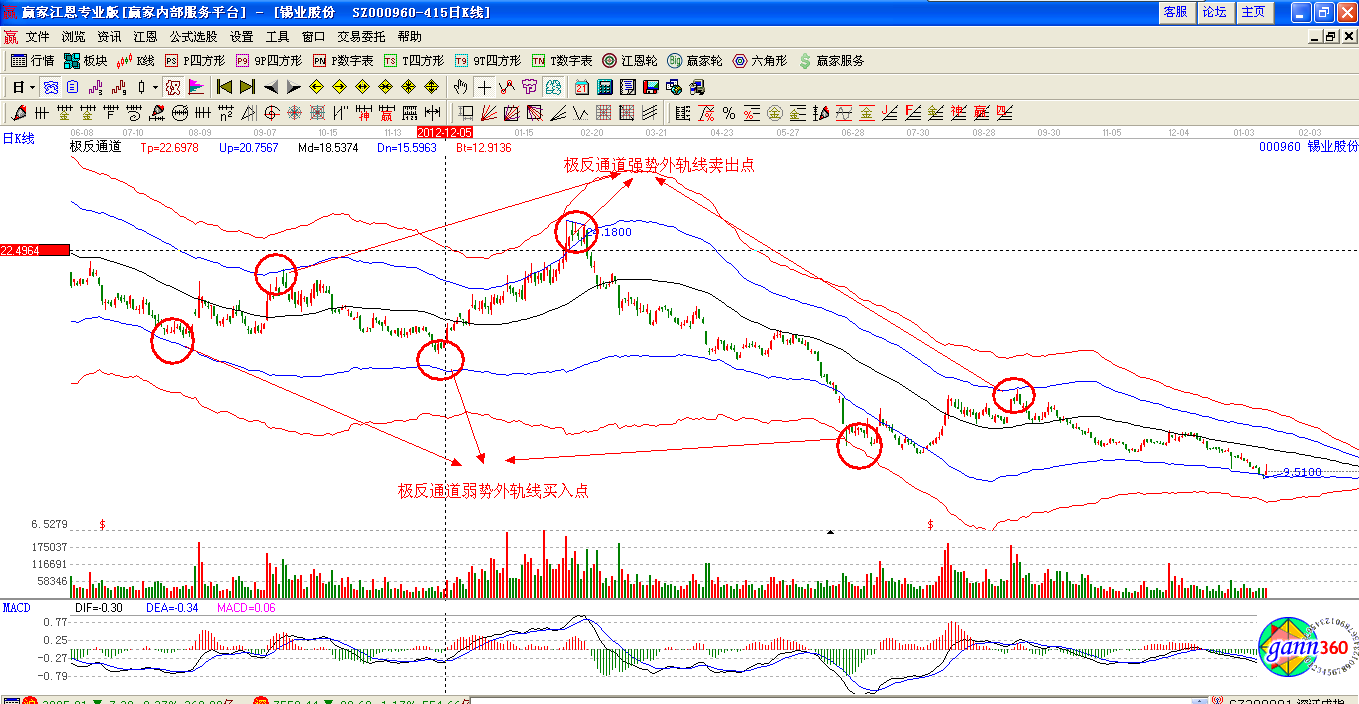Click the yellow left-arrow diamond icon
This screenshot has width=1359, height=704.
(316, 87)
